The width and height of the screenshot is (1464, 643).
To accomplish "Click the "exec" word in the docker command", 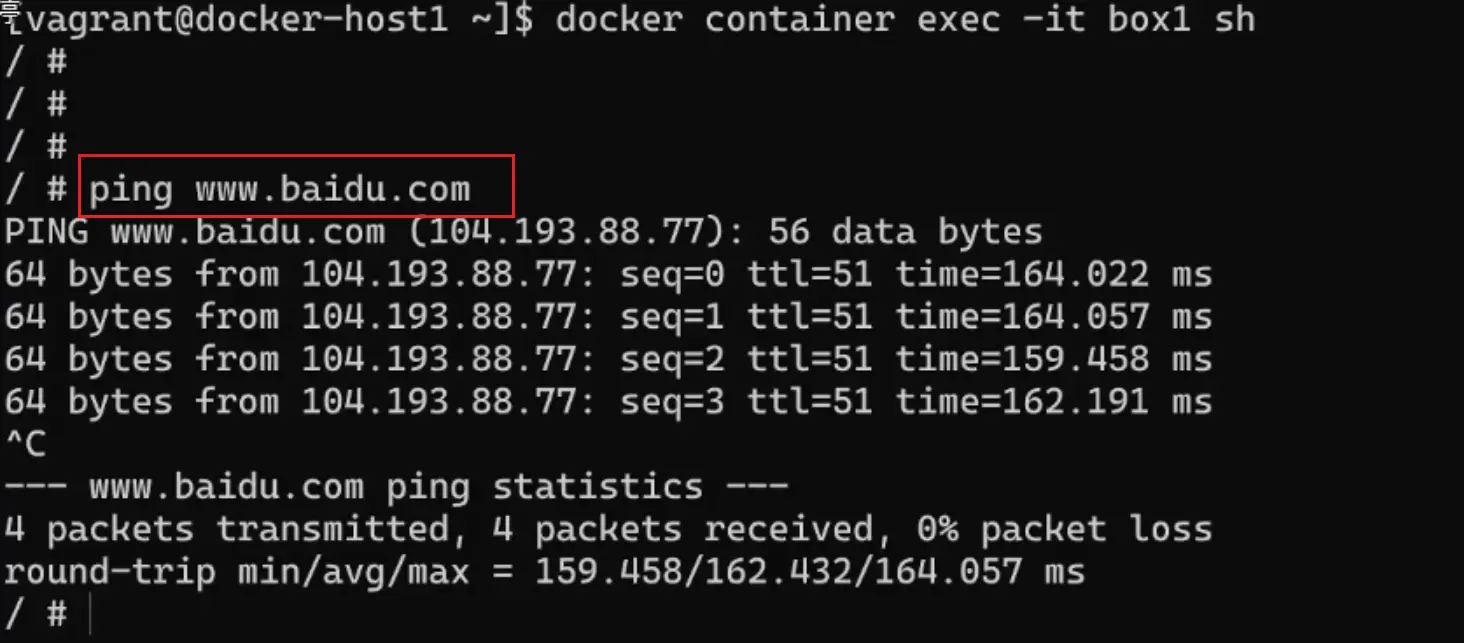I will (x=959, y=19).
